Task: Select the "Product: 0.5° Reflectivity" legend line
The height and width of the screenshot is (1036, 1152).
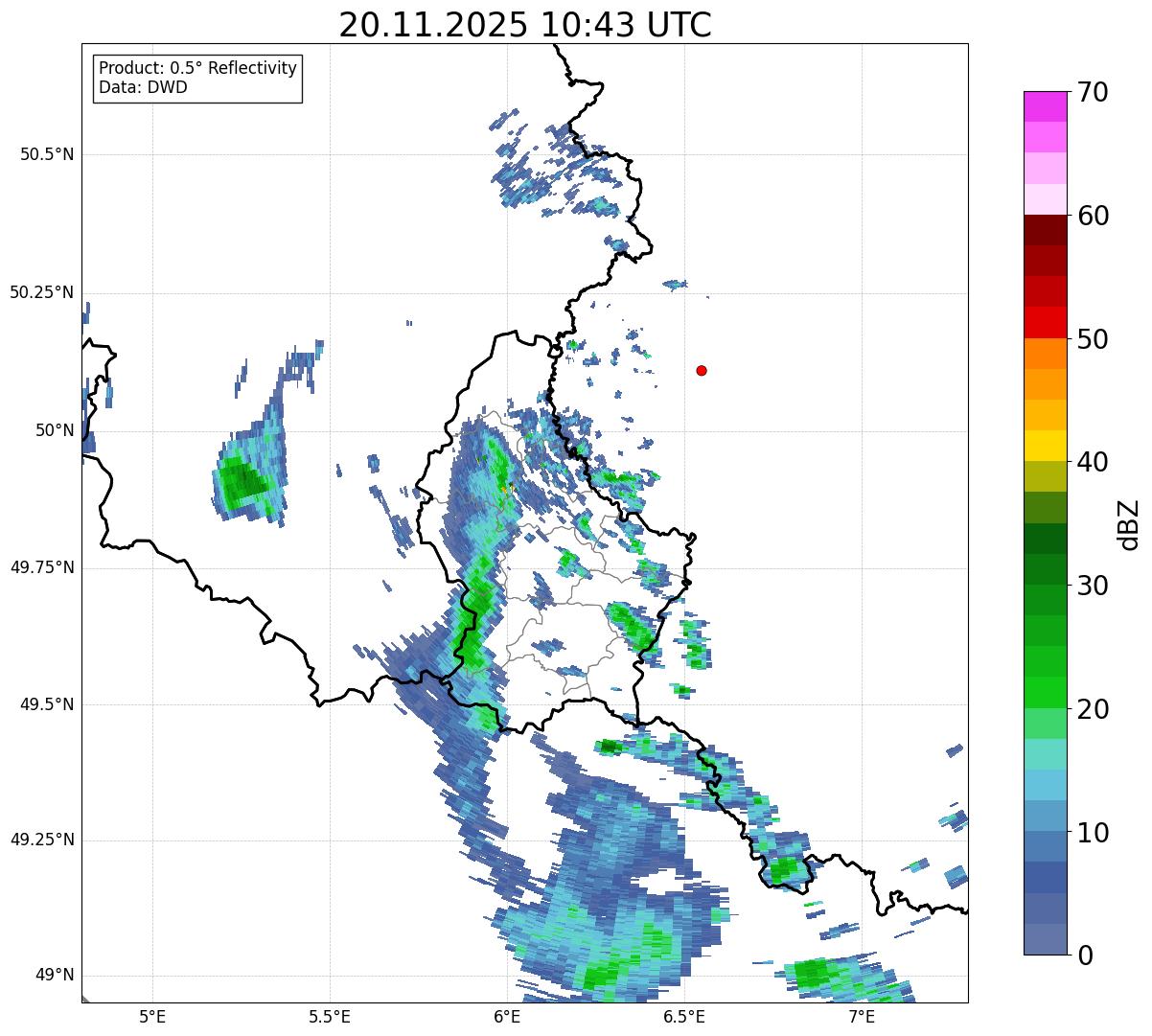Action: [x=198, y=69]
